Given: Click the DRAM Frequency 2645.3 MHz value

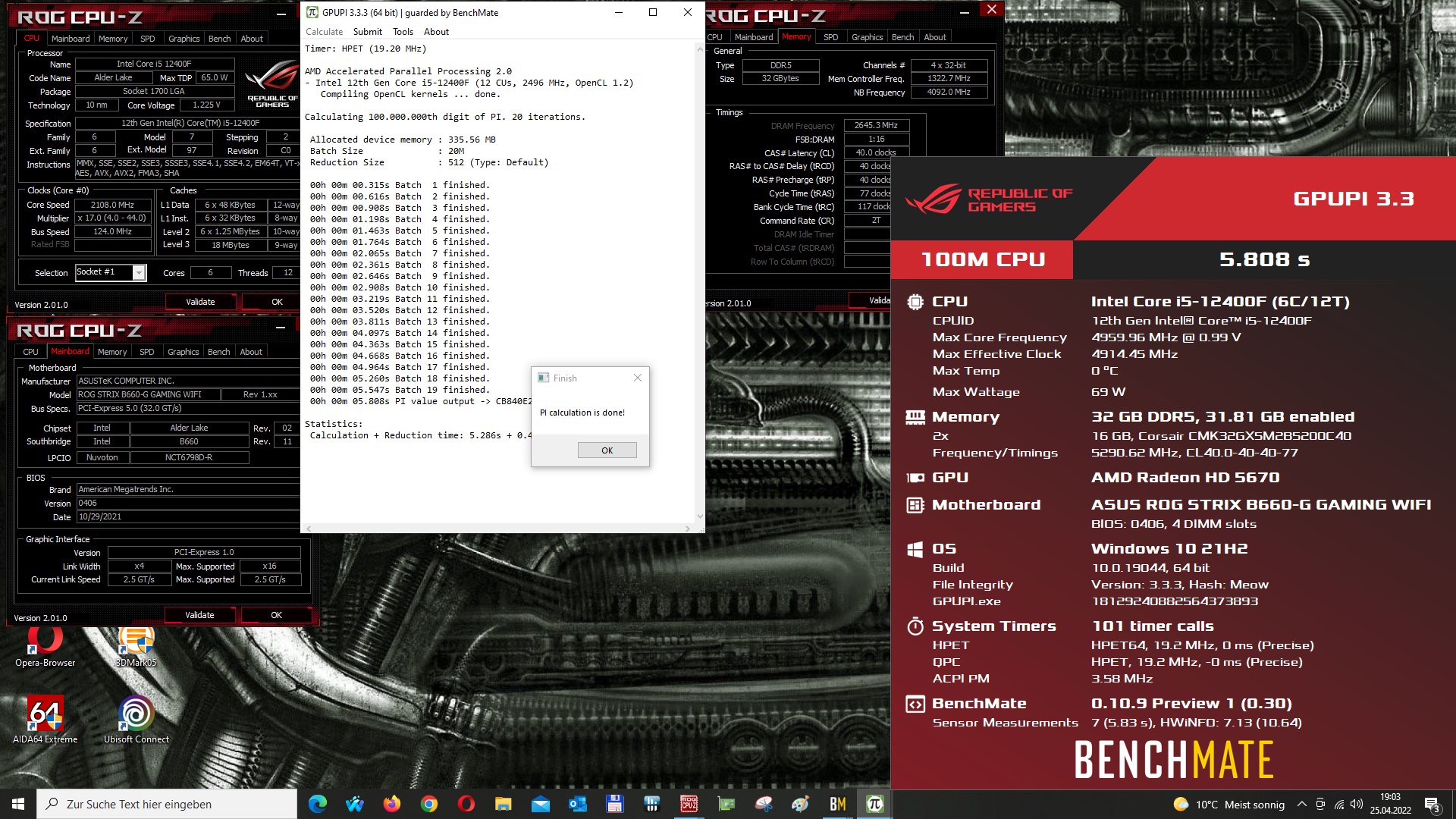Looking at the screenshot, I should pos(876,126).
